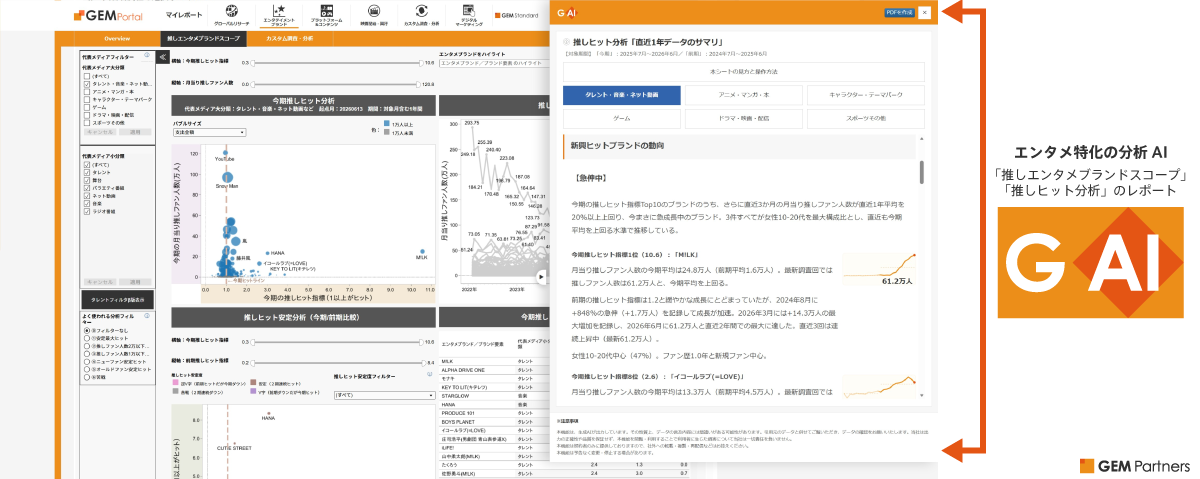Click the play arrow on the line chart
This screenshot has height=479, width=1200.
pyautogui.click(x=541, y=277)
